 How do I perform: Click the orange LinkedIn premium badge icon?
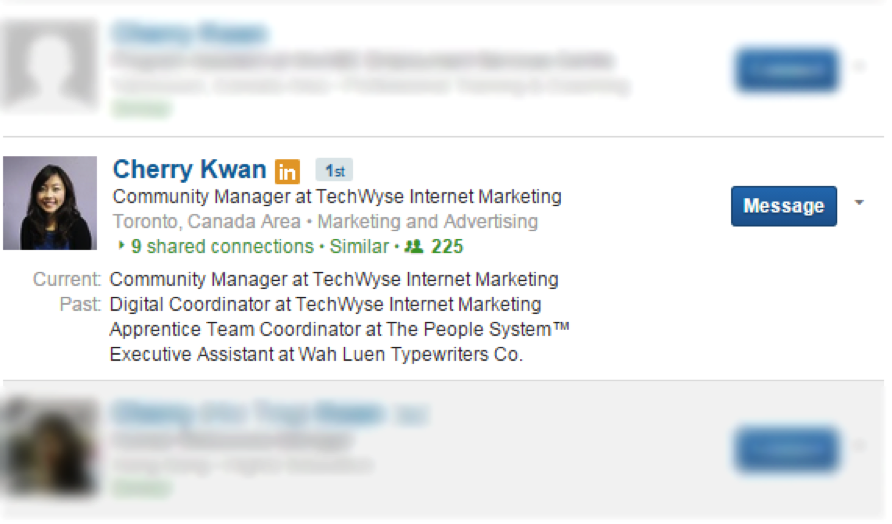pyautogui.click(x=288, y=171)
